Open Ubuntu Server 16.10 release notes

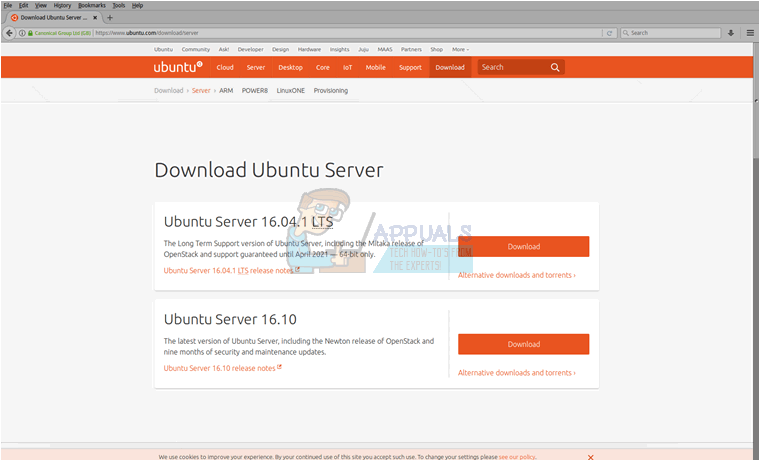[223, 368]
